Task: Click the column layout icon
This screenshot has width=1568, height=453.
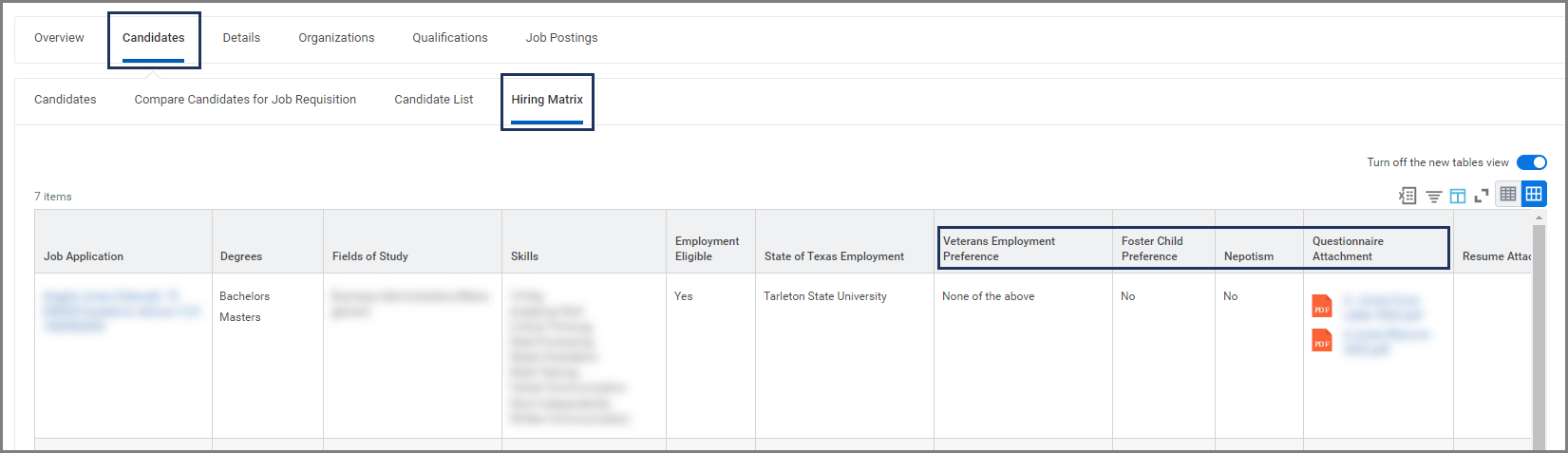Action: pos(1457,197)
